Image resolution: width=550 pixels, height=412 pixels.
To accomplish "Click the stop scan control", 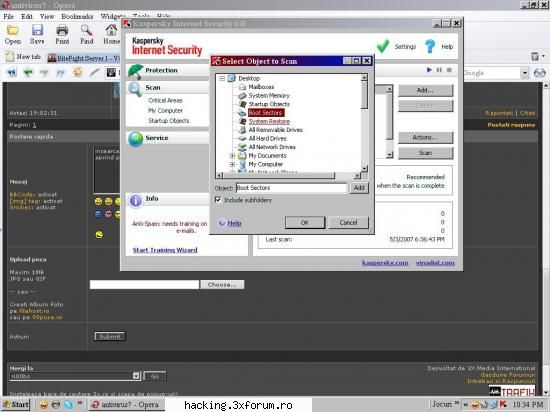I will point(449,70).
